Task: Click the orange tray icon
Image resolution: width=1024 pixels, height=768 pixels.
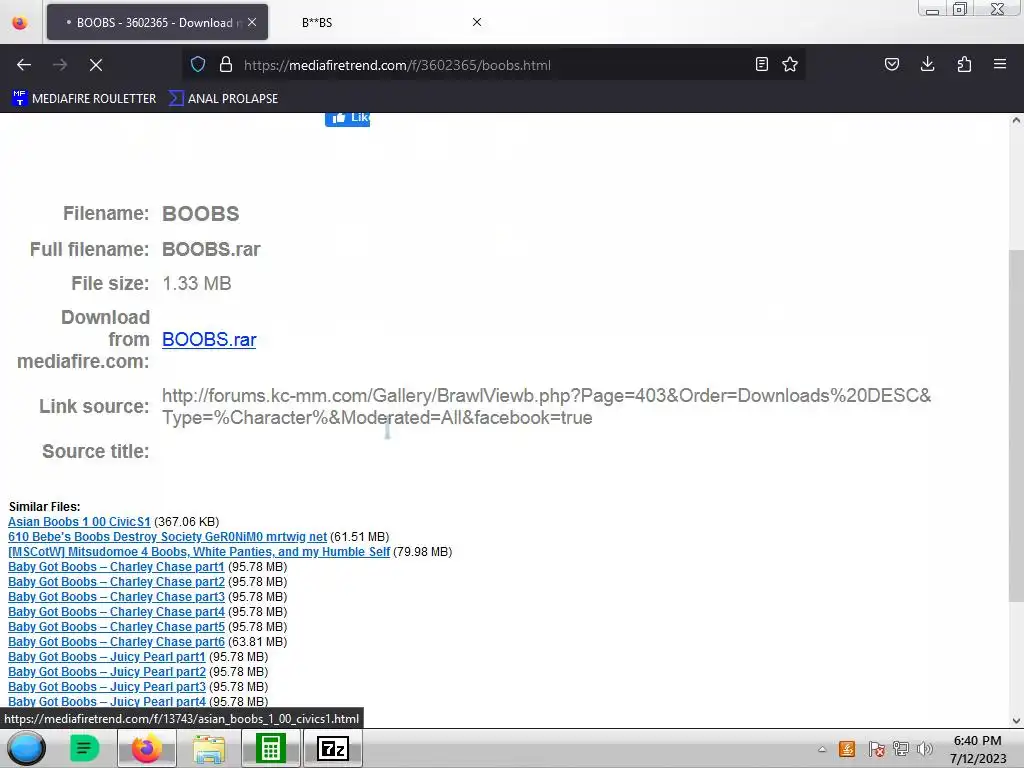Action: point(847,749)
